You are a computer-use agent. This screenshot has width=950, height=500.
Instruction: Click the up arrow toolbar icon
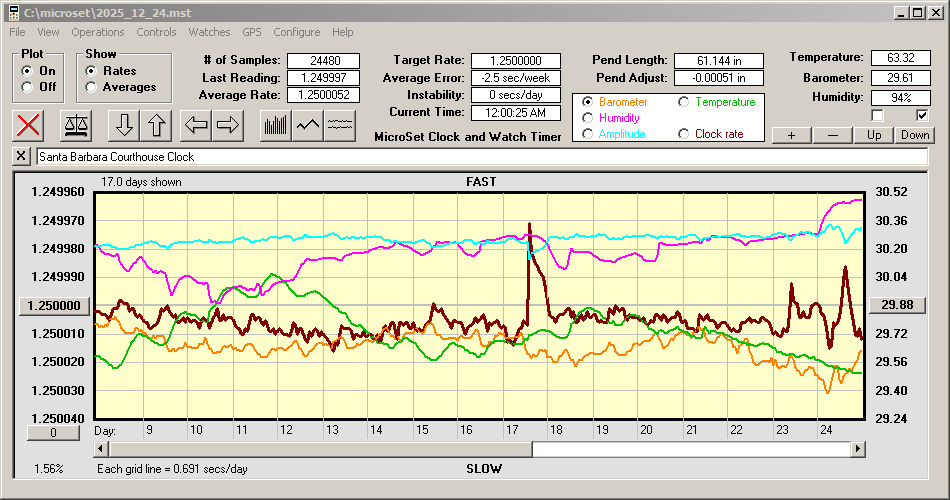click(x=157, y=125)
